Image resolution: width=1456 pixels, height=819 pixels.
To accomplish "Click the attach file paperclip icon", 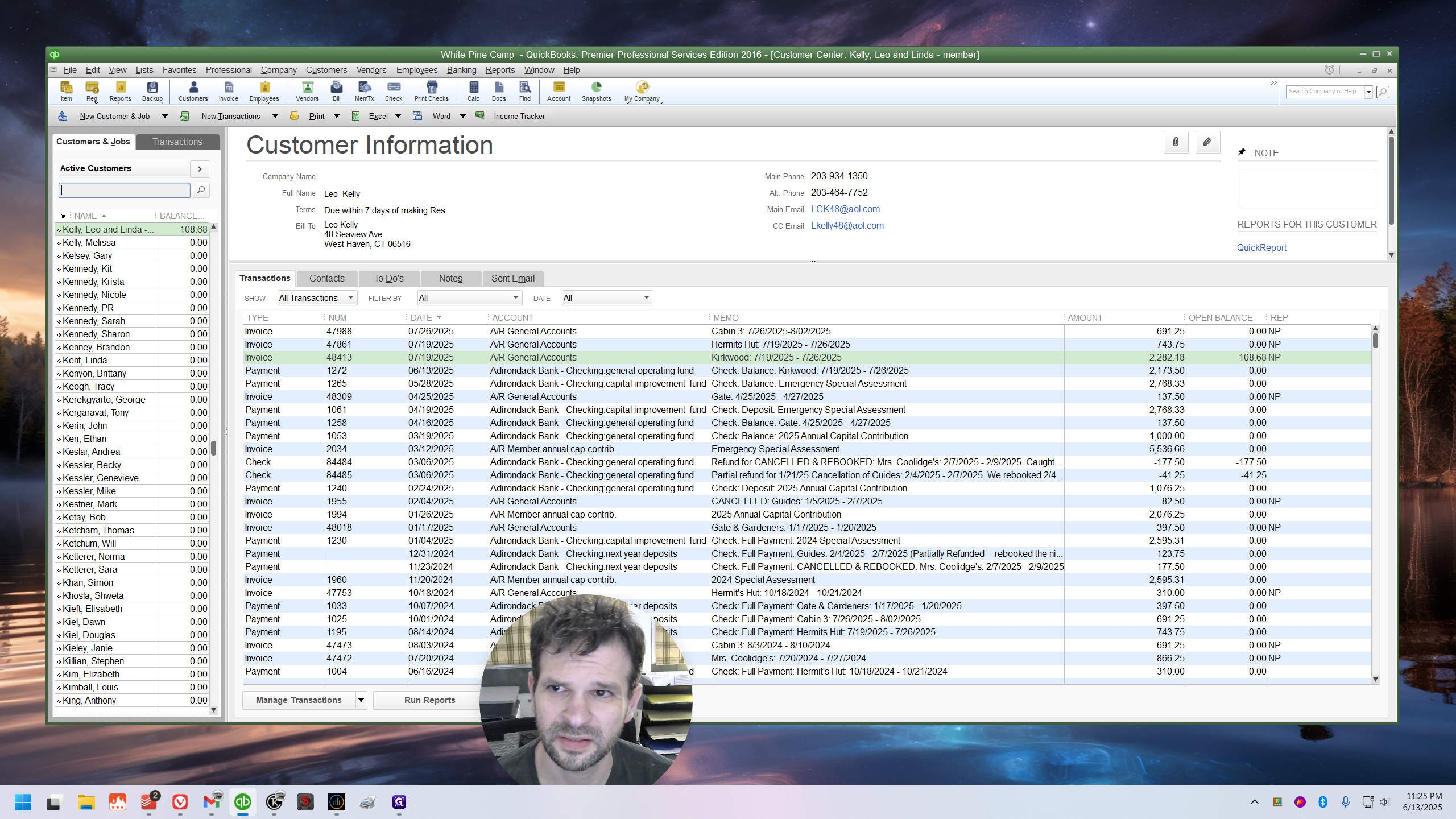I will 1176,142.
